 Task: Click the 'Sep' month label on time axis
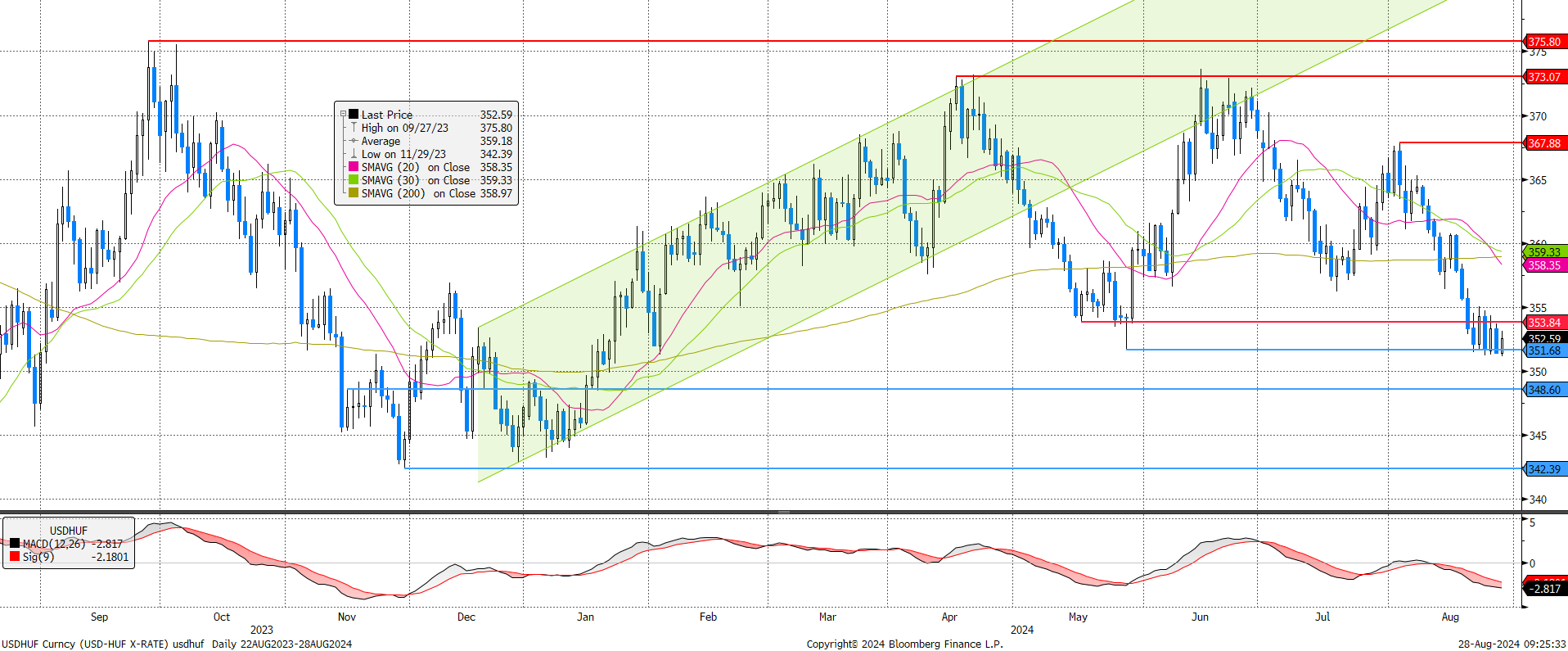pos(99,617)
